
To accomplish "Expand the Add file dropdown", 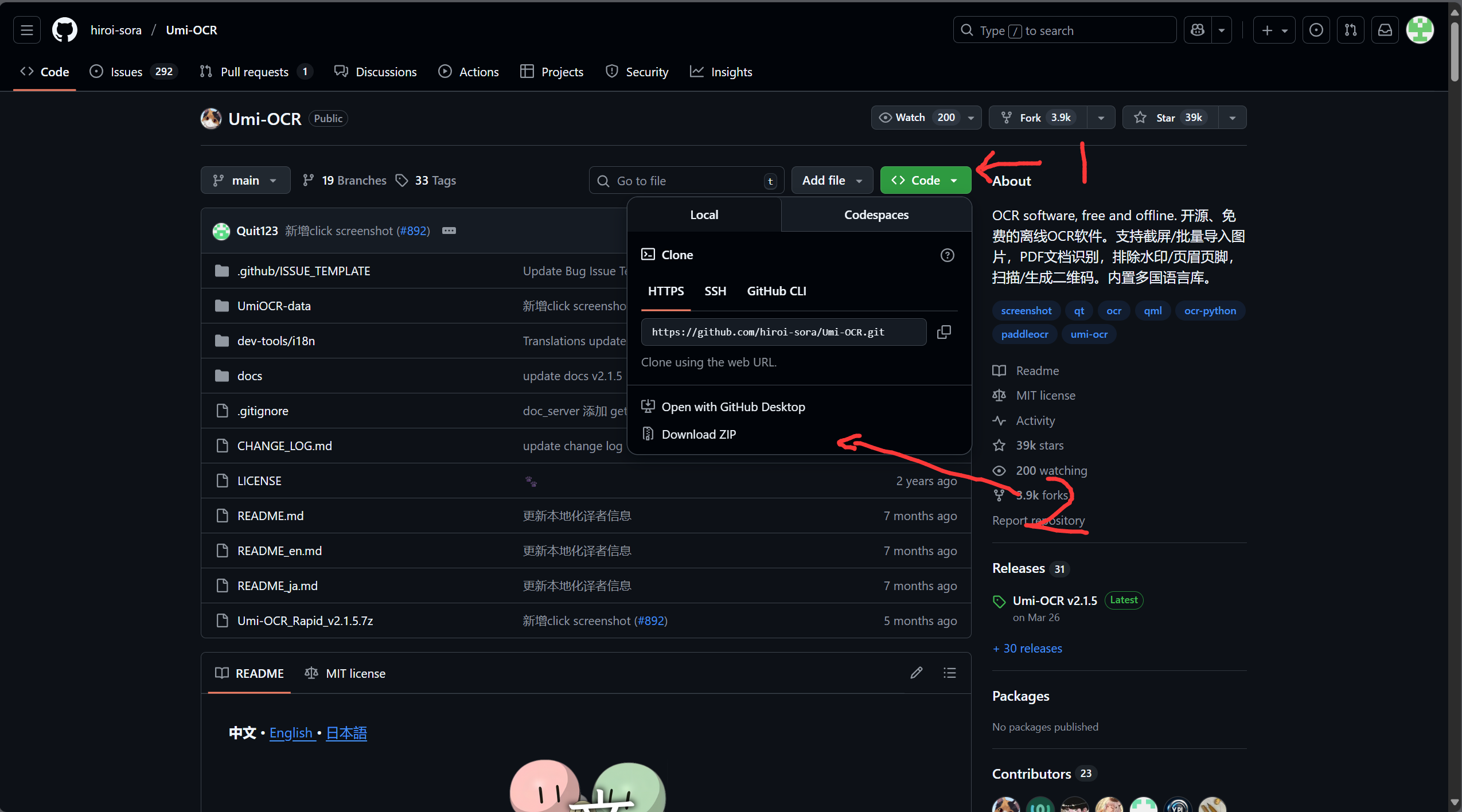I will (x=832, y=181).
